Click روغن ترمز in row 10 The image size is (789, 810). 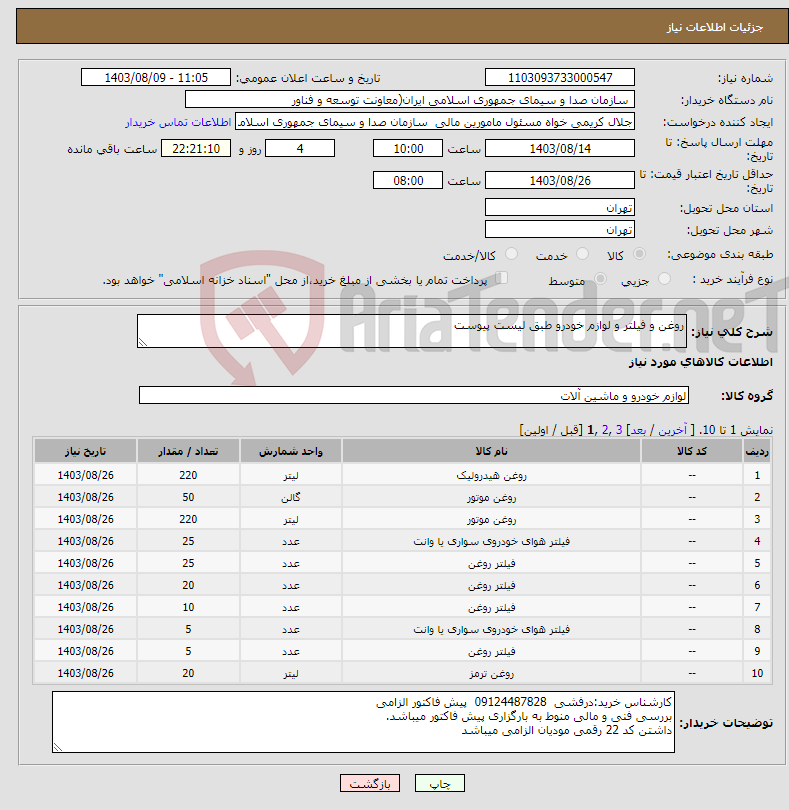pos(491,673)
